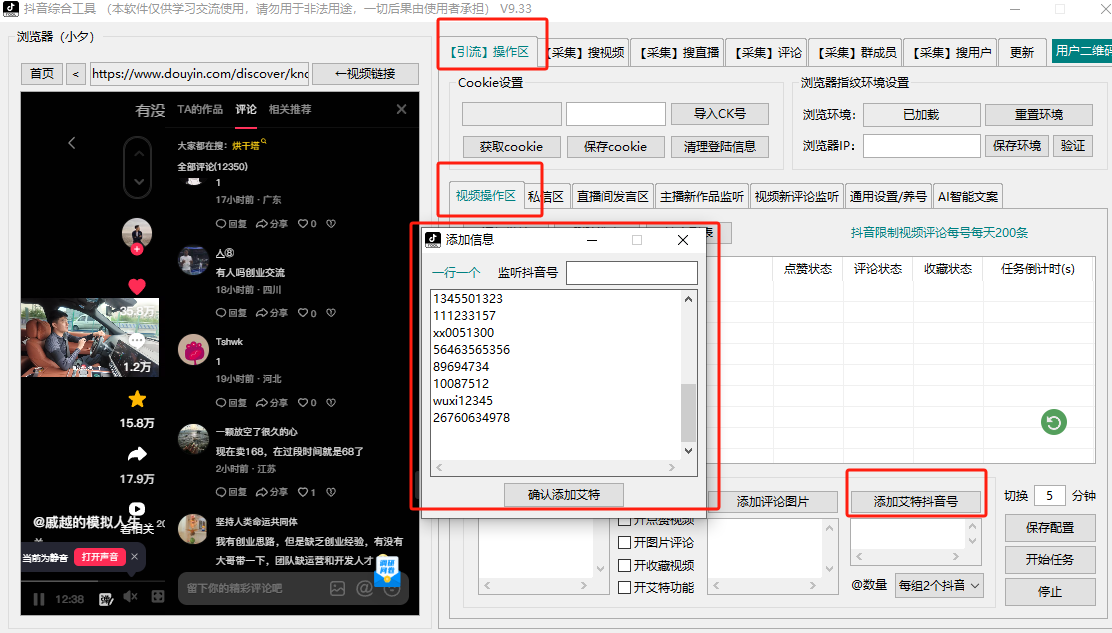Enable the 开图片评论 checkbox
Image resolution: width=1112 pixels, height=633 pixels.
click(625, 543)
